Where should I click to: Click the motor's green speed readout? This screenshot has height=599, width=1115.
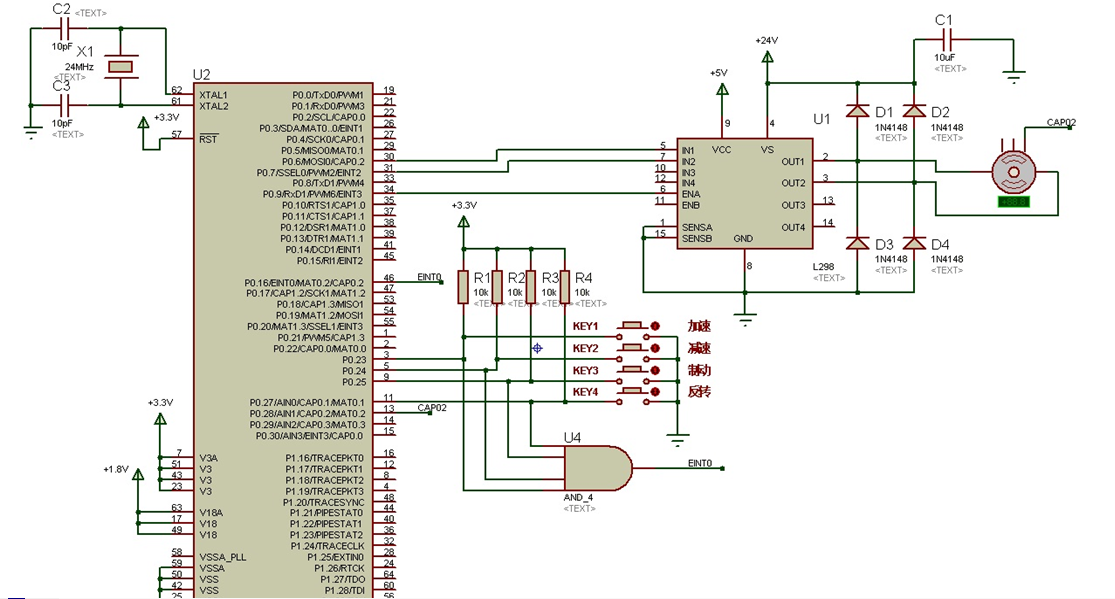point(1014,202)
